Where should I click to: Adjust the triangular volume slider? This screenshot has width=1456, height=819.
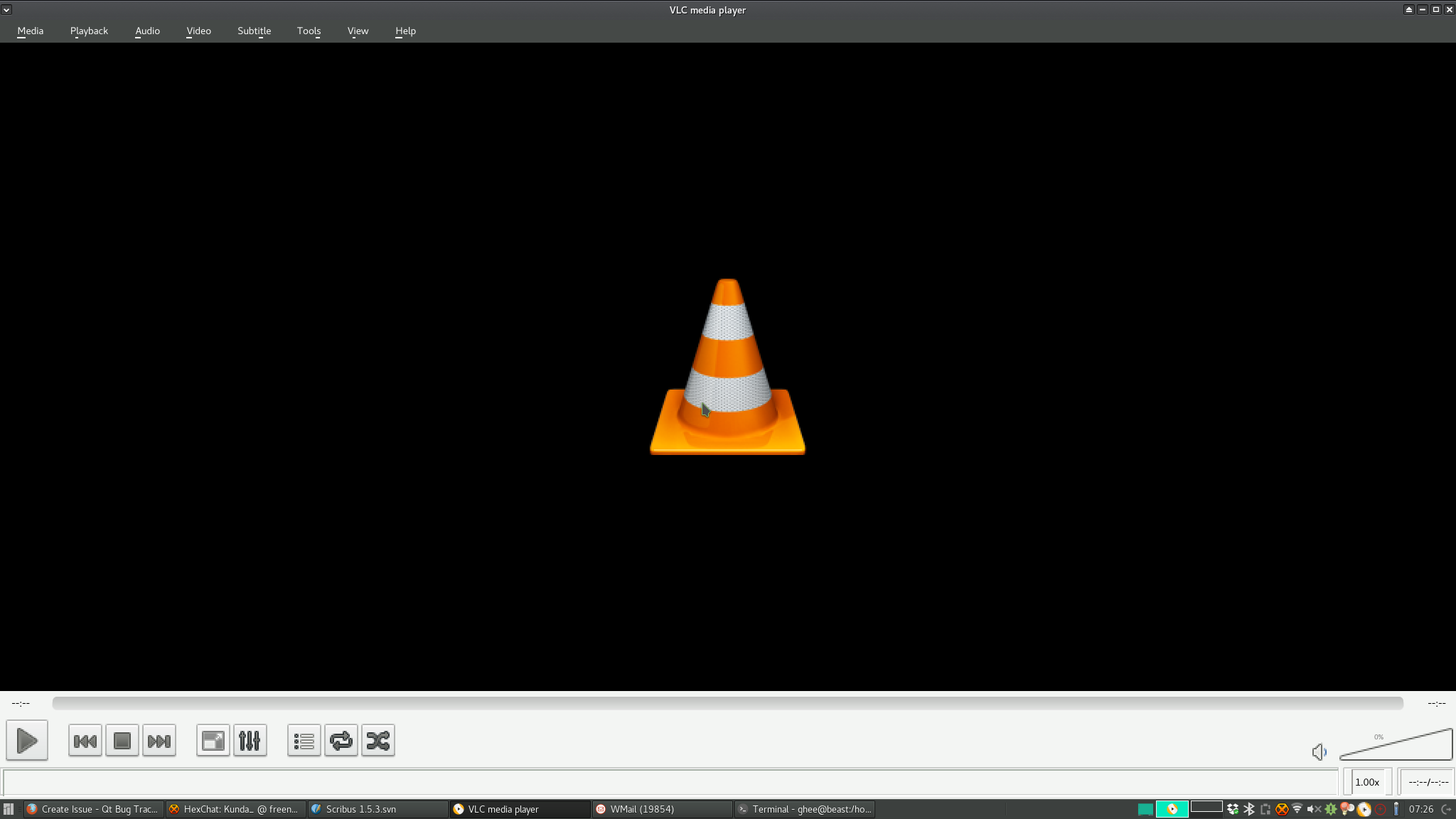(x=1396, y=744)
